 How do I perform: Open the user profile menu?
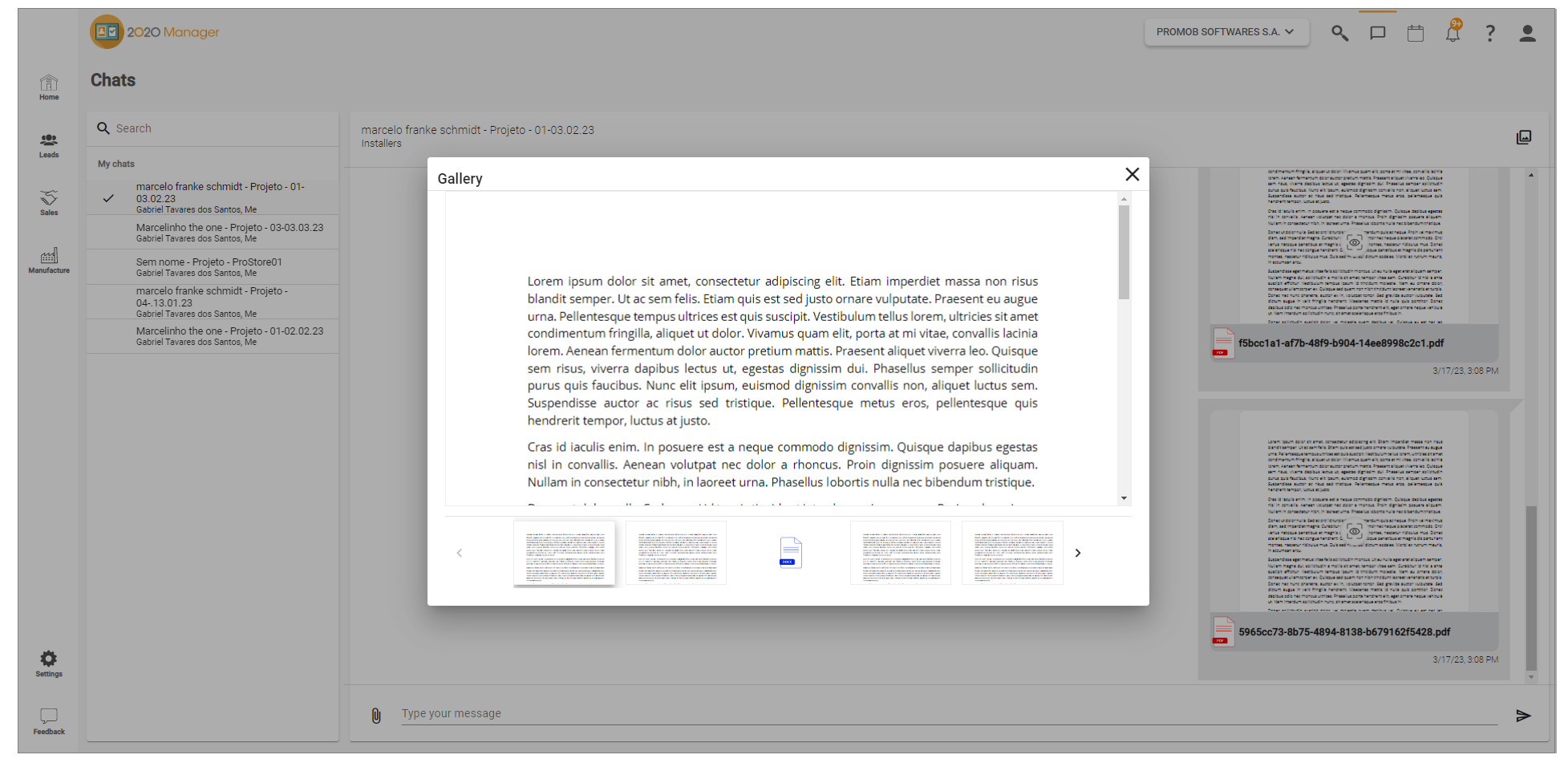pos(1528,33)
